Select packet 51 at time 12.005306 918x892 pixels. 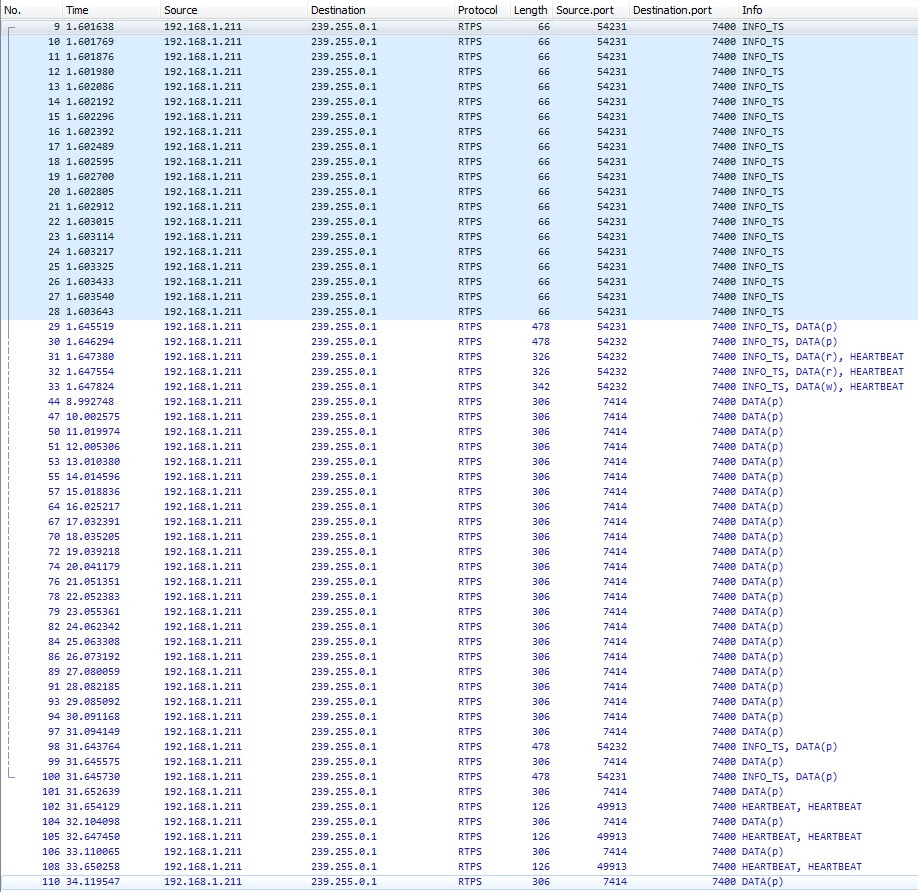click(x=459, y=447)
